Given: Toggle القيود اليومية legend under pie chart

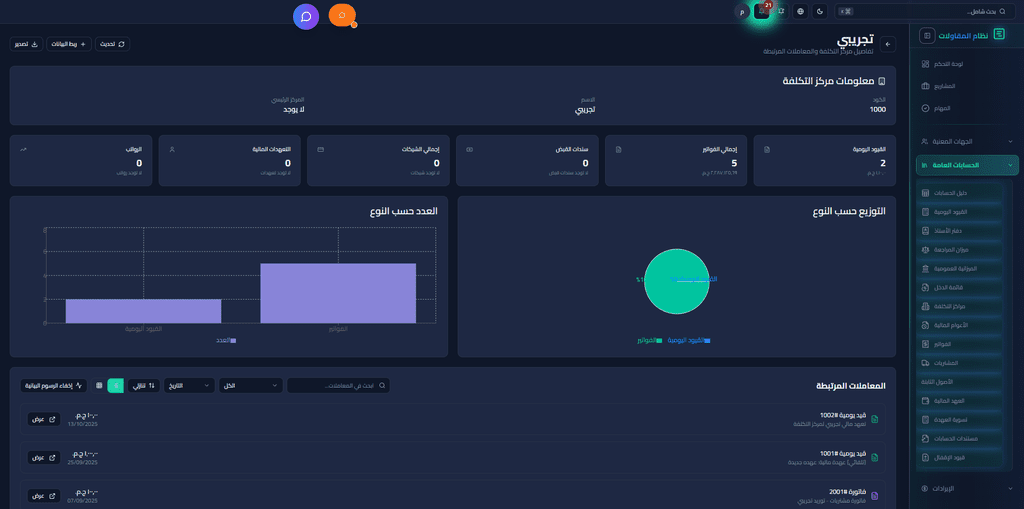Looking at the screenshot, I should coord(688,340).
